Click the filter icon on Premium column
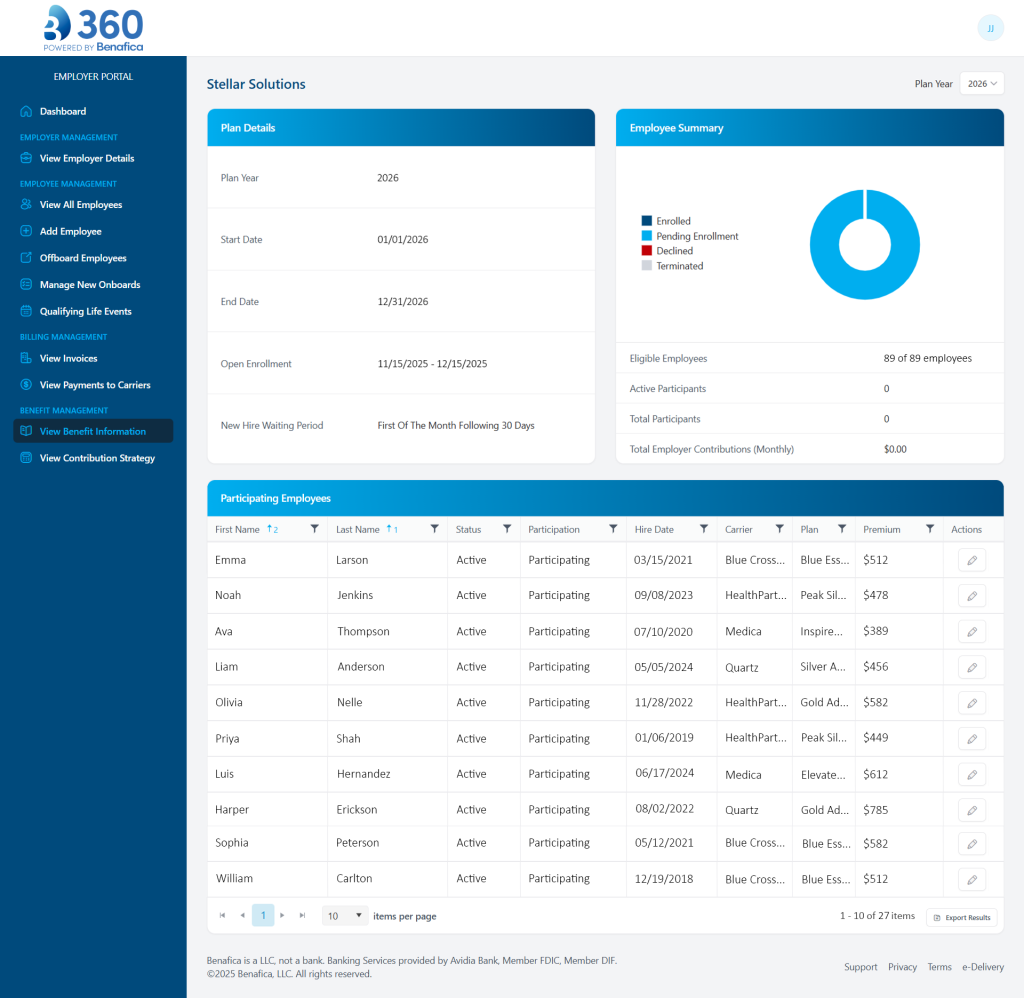The height and width of the screenshot is (998, 1024). click(x=930, y=529)
